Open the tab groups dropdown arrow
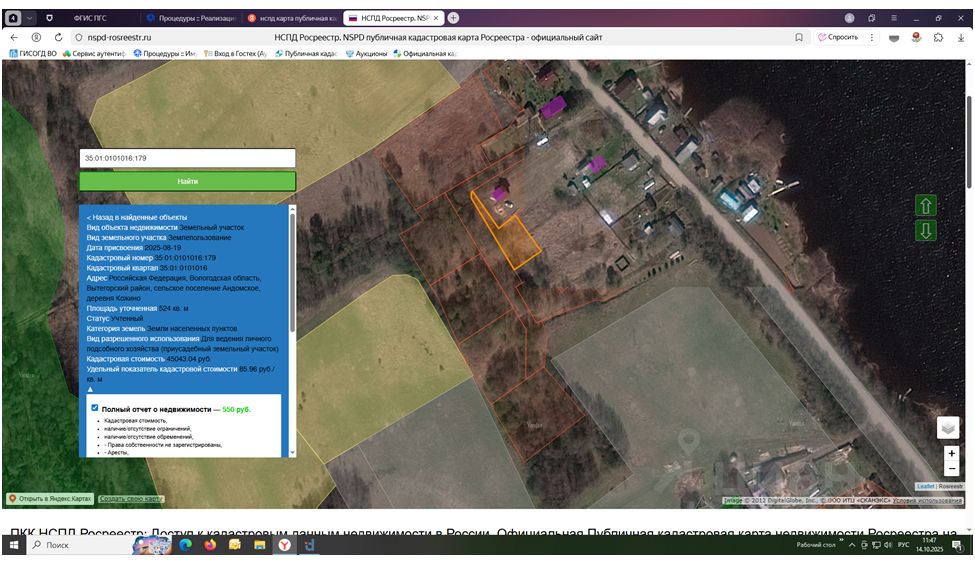 tap(29, 18)
